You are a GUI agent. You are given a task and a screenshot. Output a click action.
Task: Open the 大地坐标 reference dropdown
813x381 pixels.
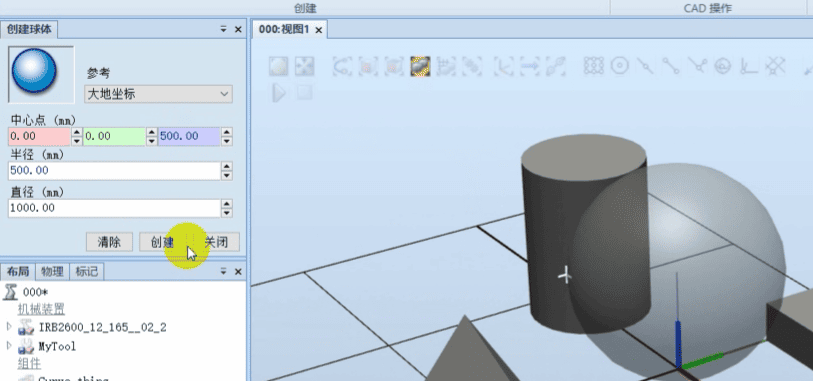(x=158, y=94)
